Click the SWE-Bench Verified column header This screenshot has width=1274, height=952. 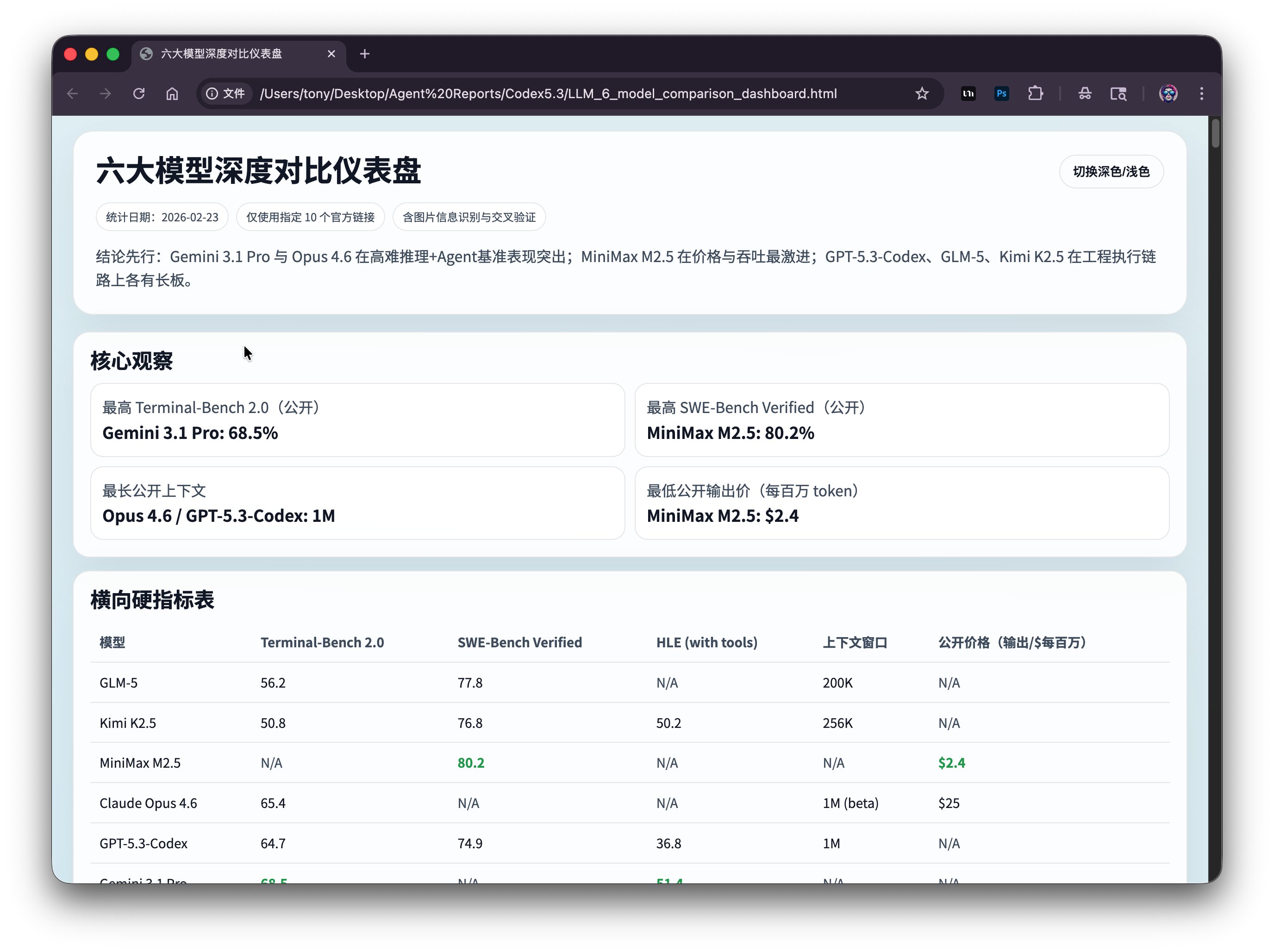tap(519, 642)
